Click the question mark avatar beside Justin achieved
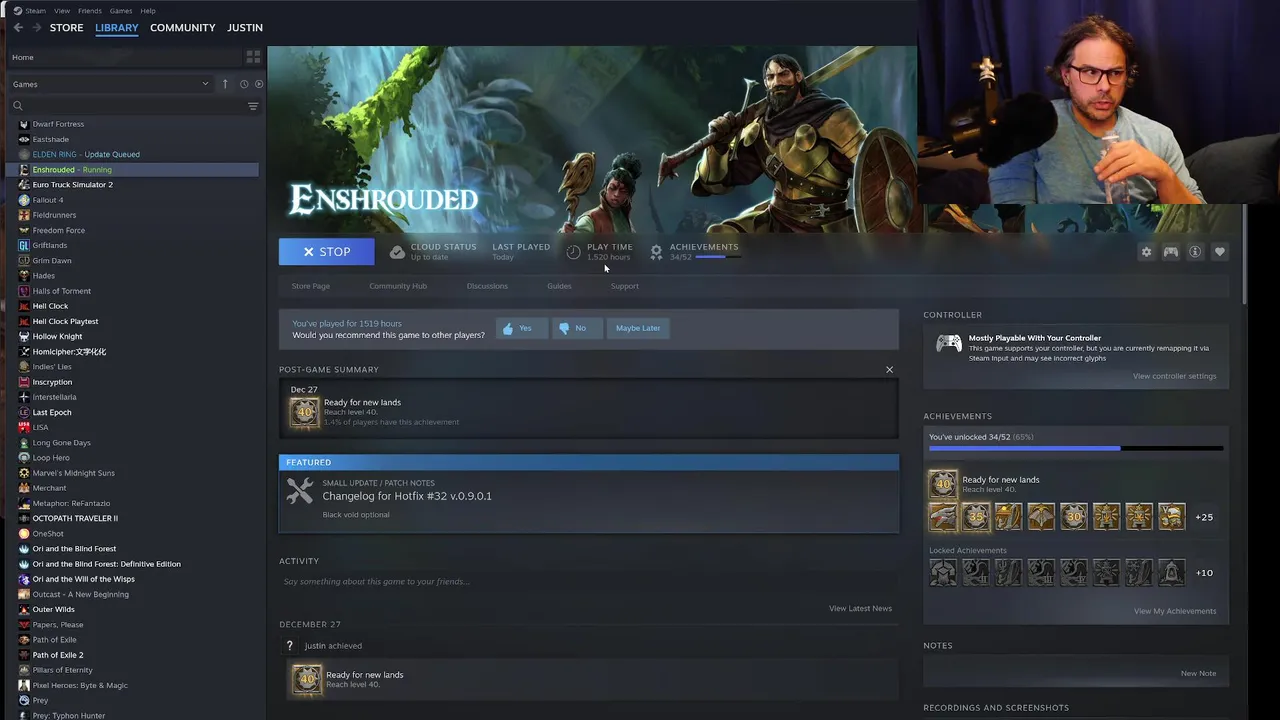 coord(290,646)
